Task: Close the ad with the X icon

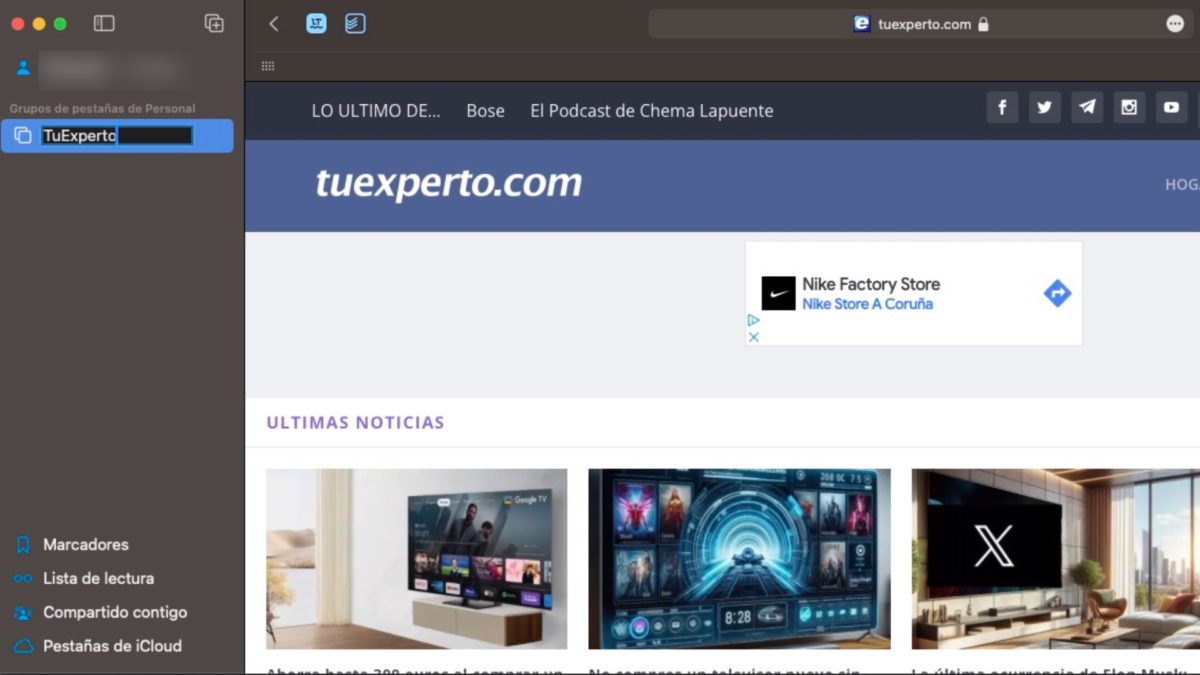Action: 754,337
